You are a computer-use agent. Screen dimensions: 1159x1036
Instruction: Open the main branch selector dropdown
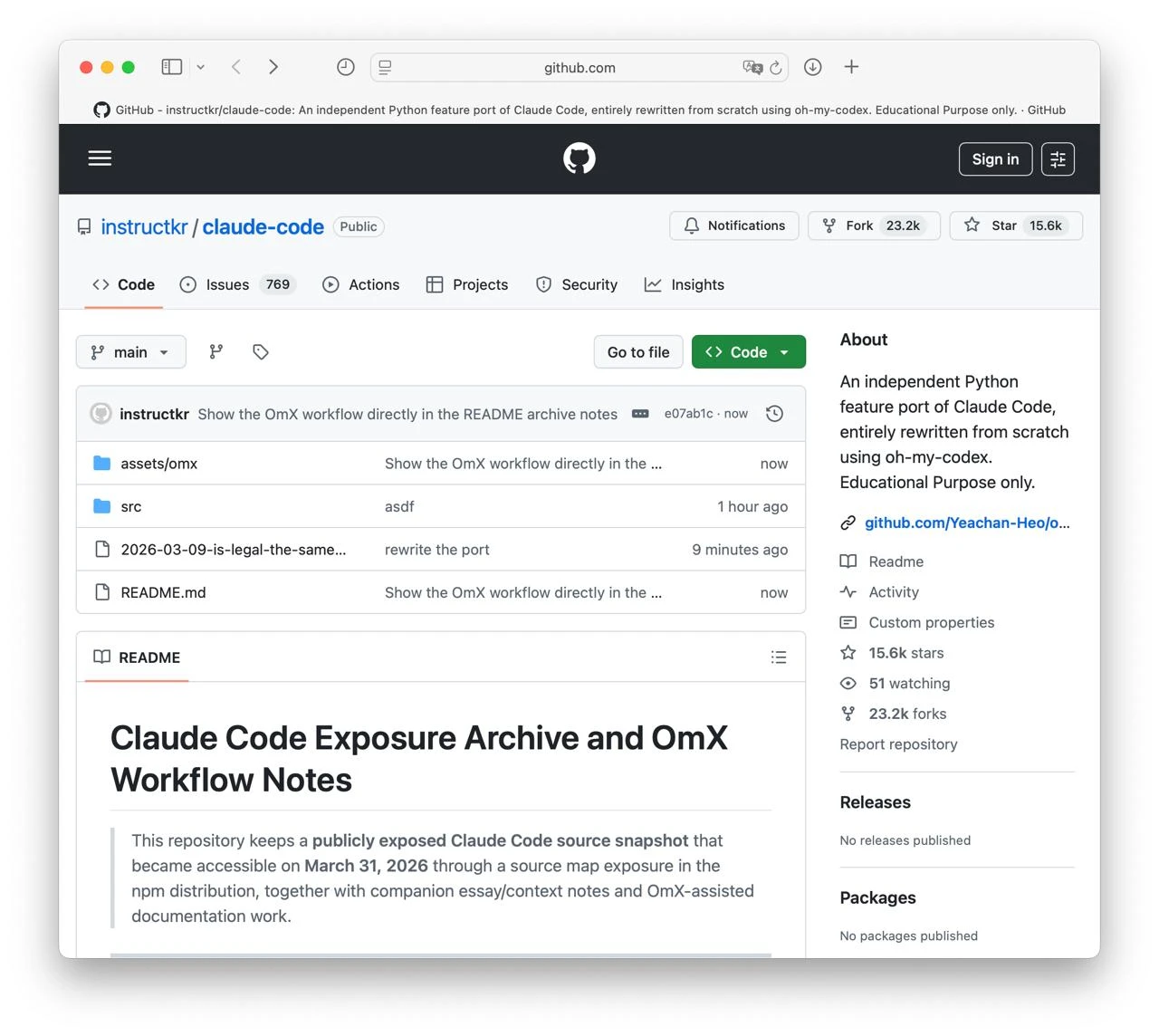pos(131,352)
